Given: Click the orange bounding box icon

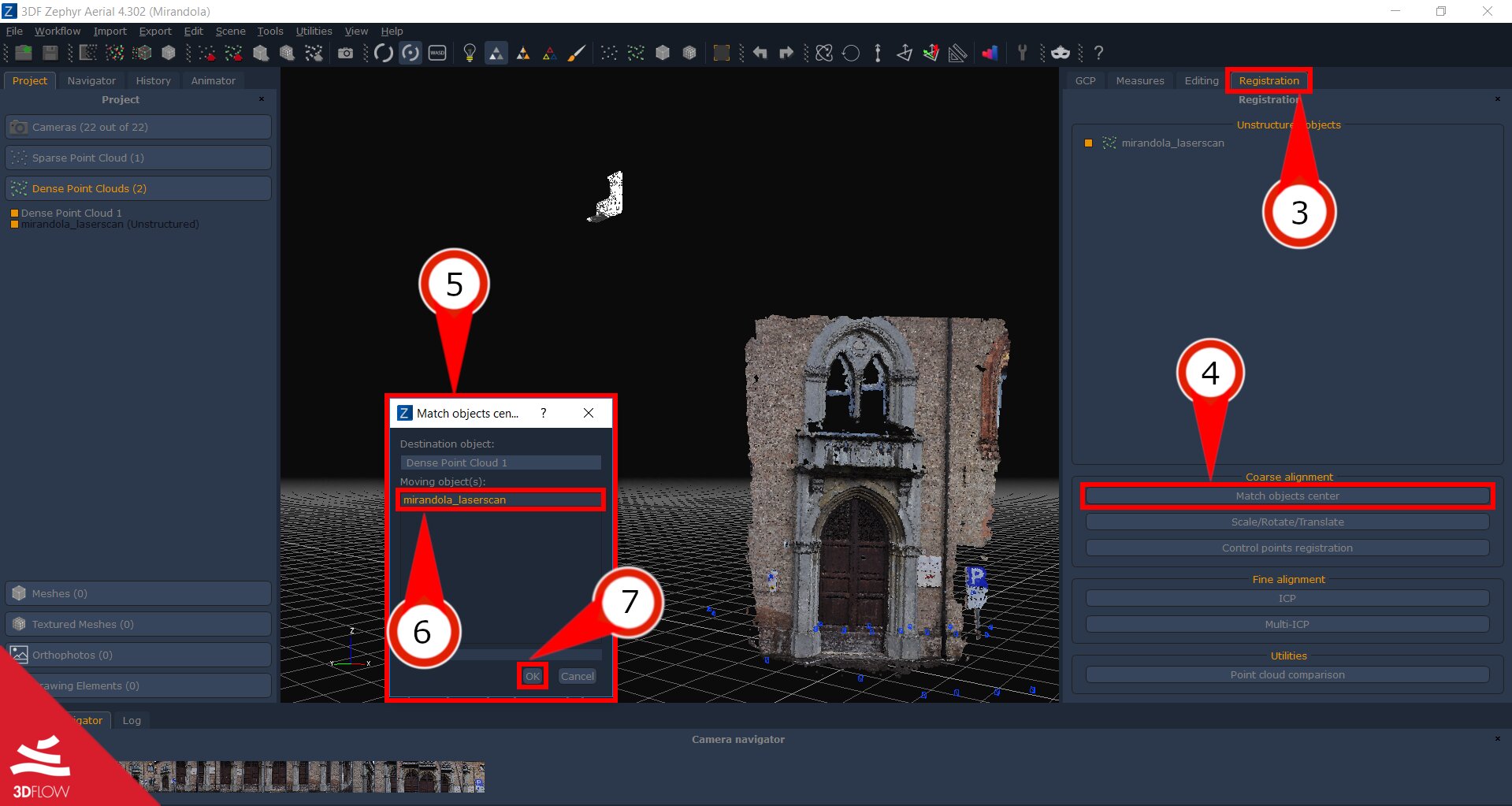Looking at the screenshot, I should coord(721,53).
